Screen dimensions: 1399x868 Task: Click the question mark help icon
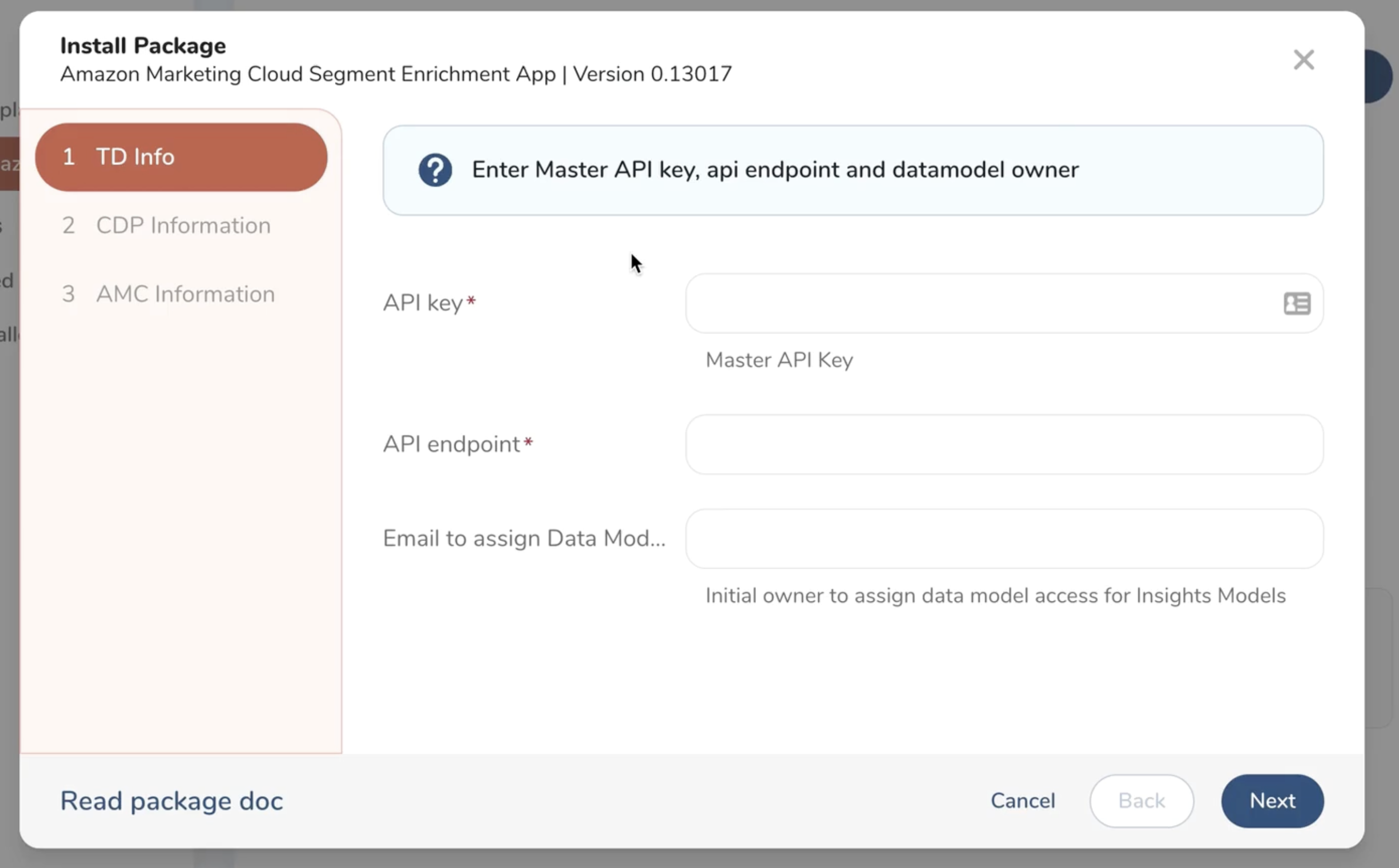pos(435,169)
